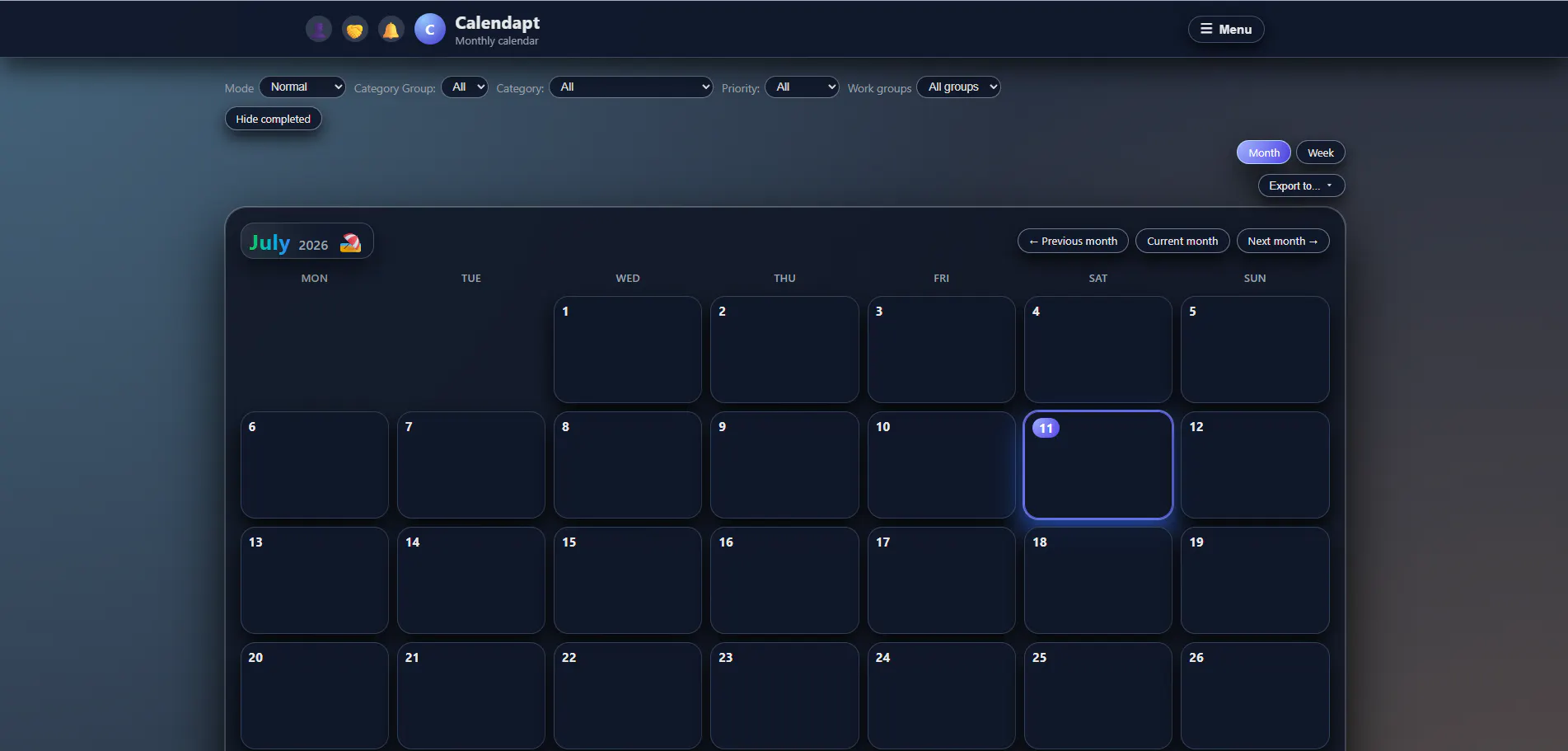Select July 4 day cell
This screenshot has height=751, width=1568.
tap(1098, 350)
